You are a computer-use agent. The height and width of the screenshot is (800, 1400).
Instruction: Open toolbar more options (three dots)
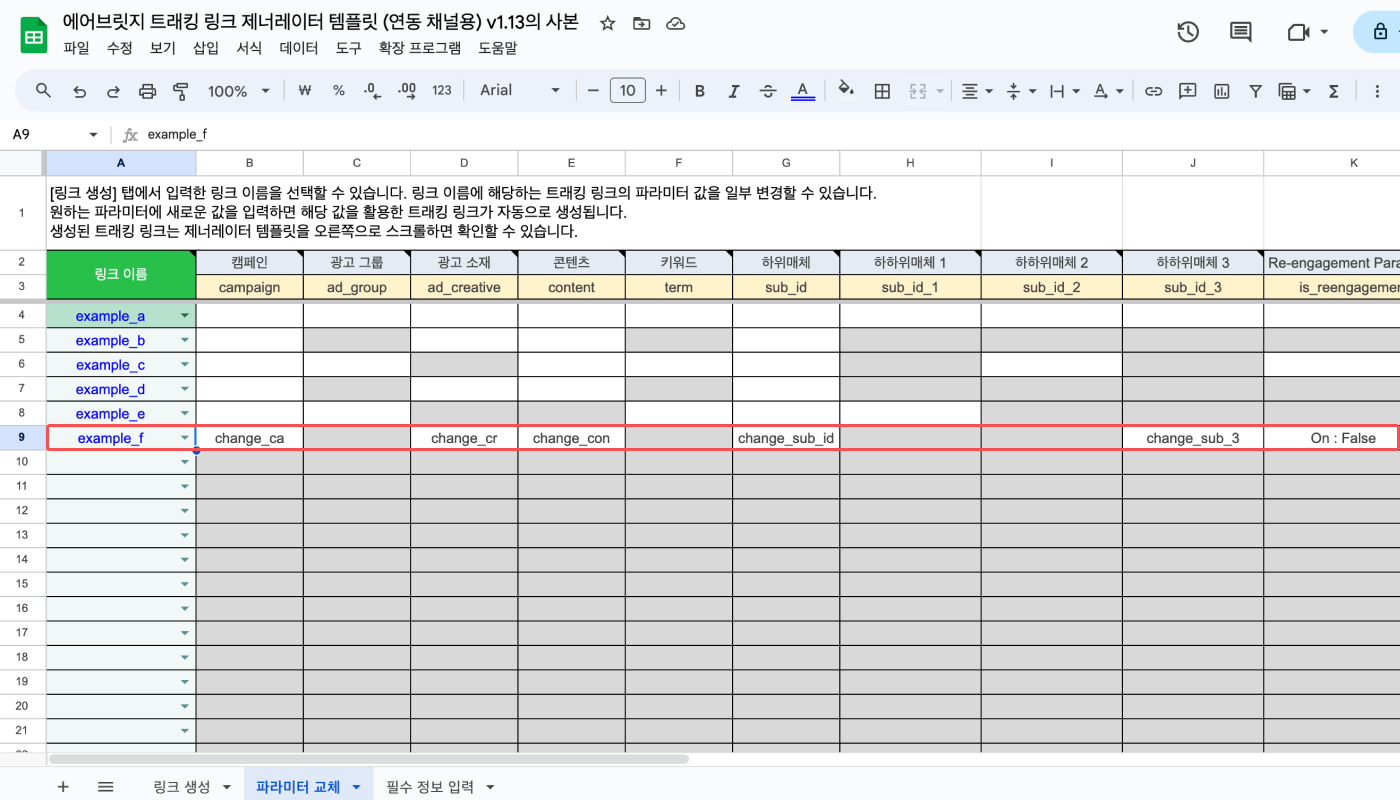[x=1377, y=91]
